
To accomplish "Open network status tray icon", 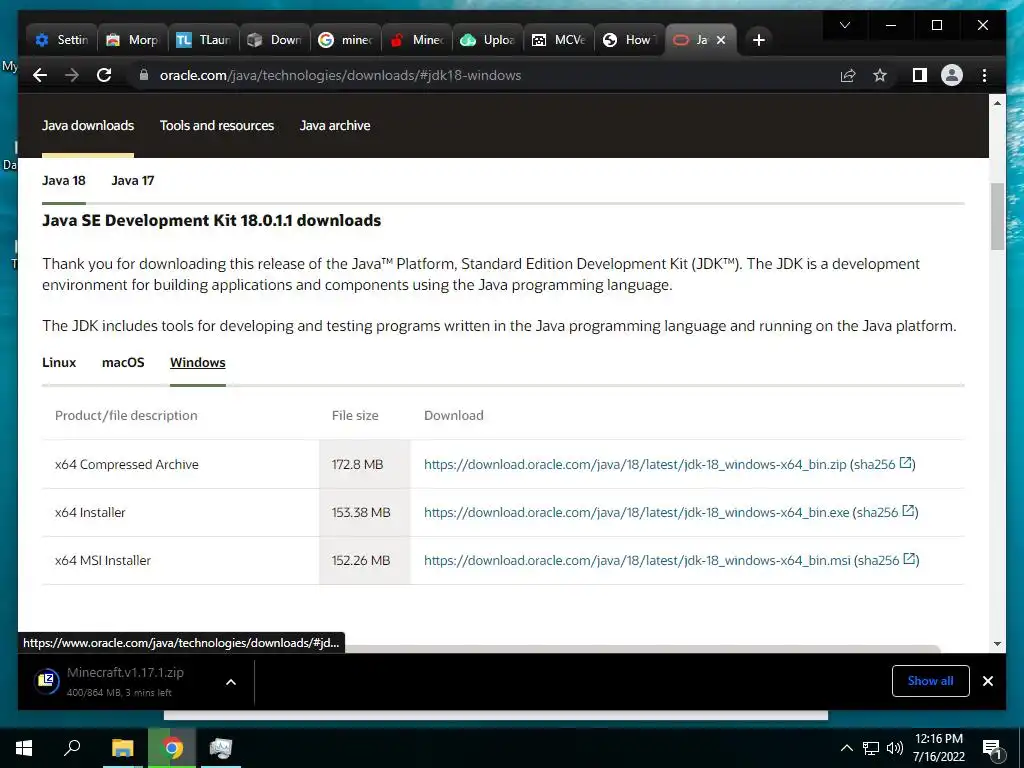I will (871, 748).
